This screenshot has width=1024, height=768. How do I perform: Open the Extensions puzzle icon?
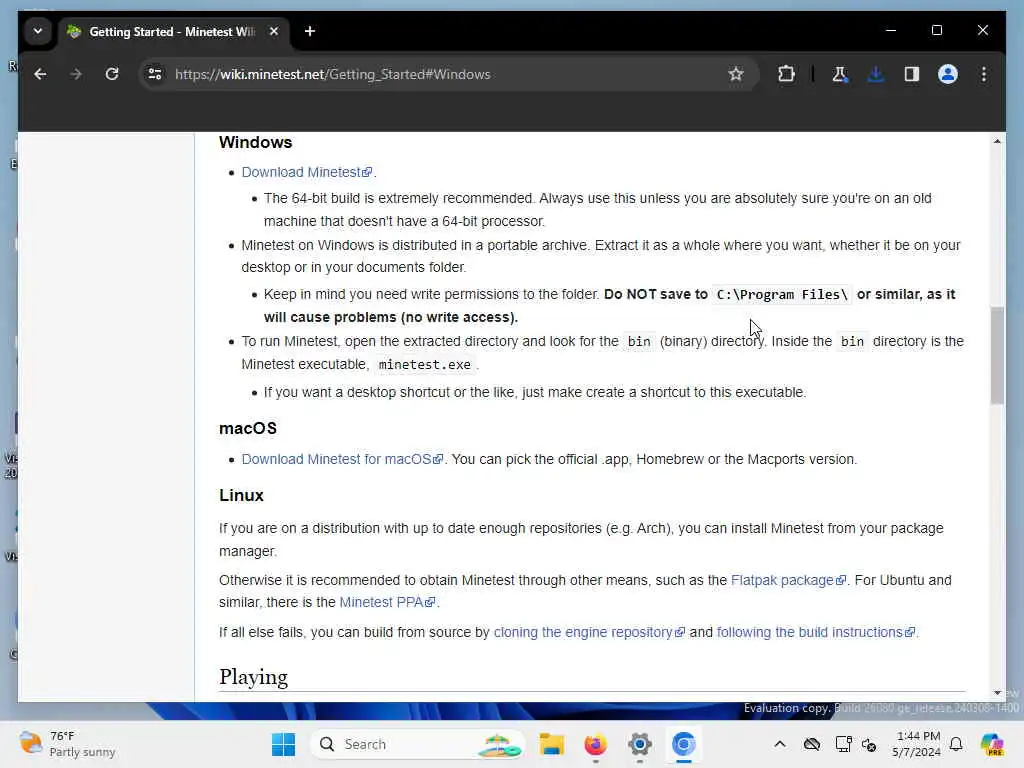point(786,74)
